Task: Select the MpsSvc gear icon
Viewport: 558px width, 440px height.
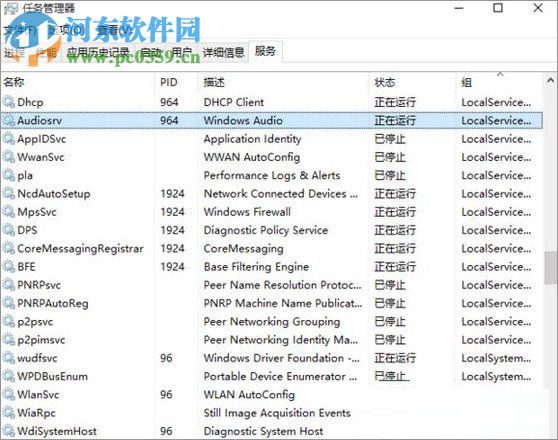Action: tap(9, 212)
